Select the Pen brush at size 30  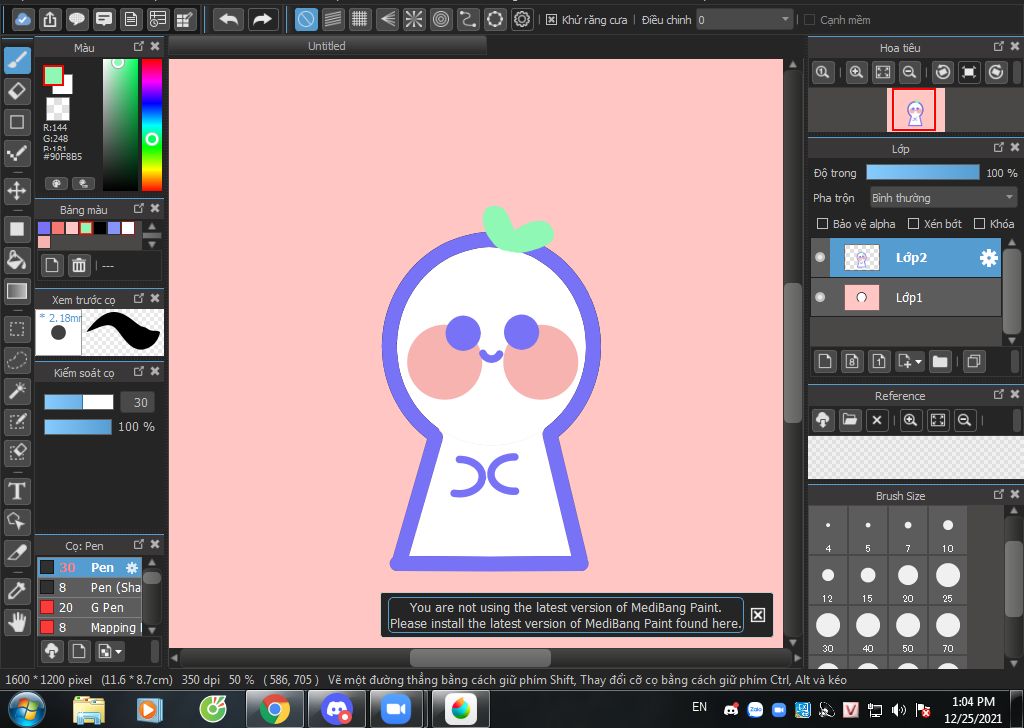point(89,567)
